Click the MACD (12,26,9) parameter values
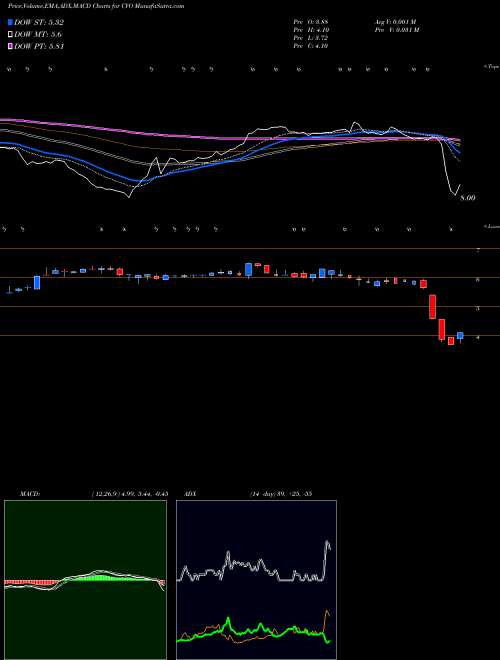 pyautogui.click(x=130, y=494)
